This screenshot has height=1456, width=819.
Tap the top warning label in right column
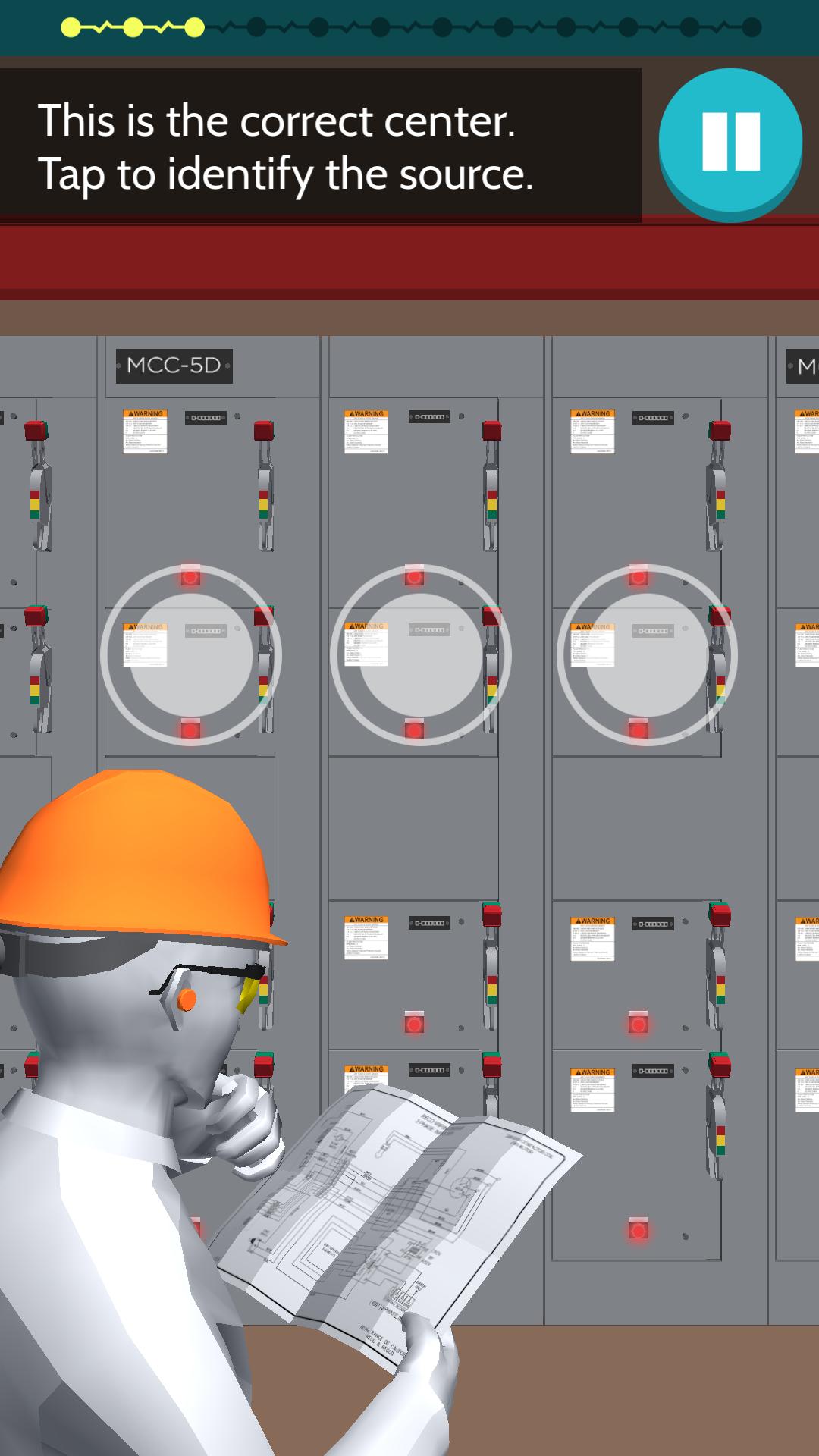click(x=592, y=431)
